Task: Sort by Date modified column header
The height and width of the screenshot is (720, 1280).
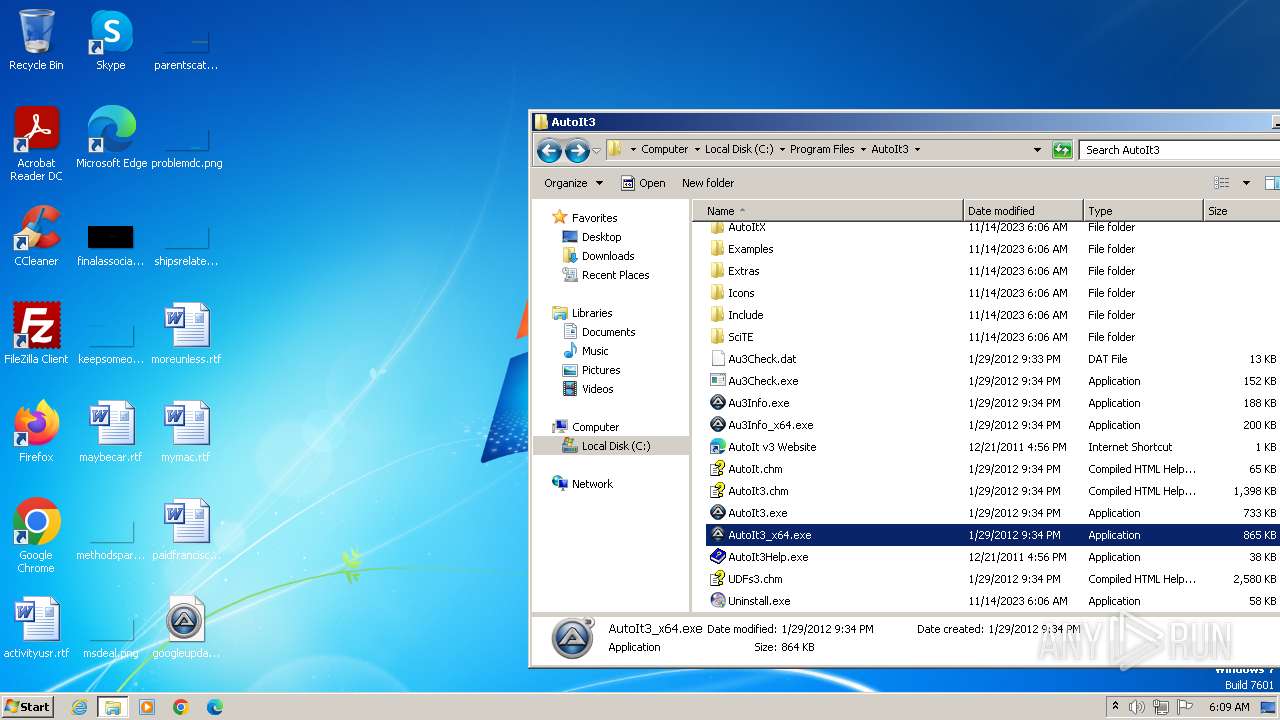Action: 1023,211
